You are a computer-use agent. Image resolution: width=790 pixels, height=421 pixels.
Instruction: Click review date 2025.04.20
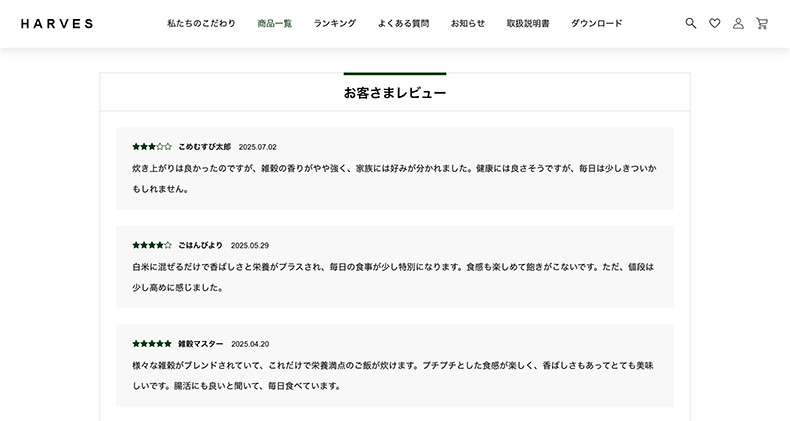click(x=250, y=344)
